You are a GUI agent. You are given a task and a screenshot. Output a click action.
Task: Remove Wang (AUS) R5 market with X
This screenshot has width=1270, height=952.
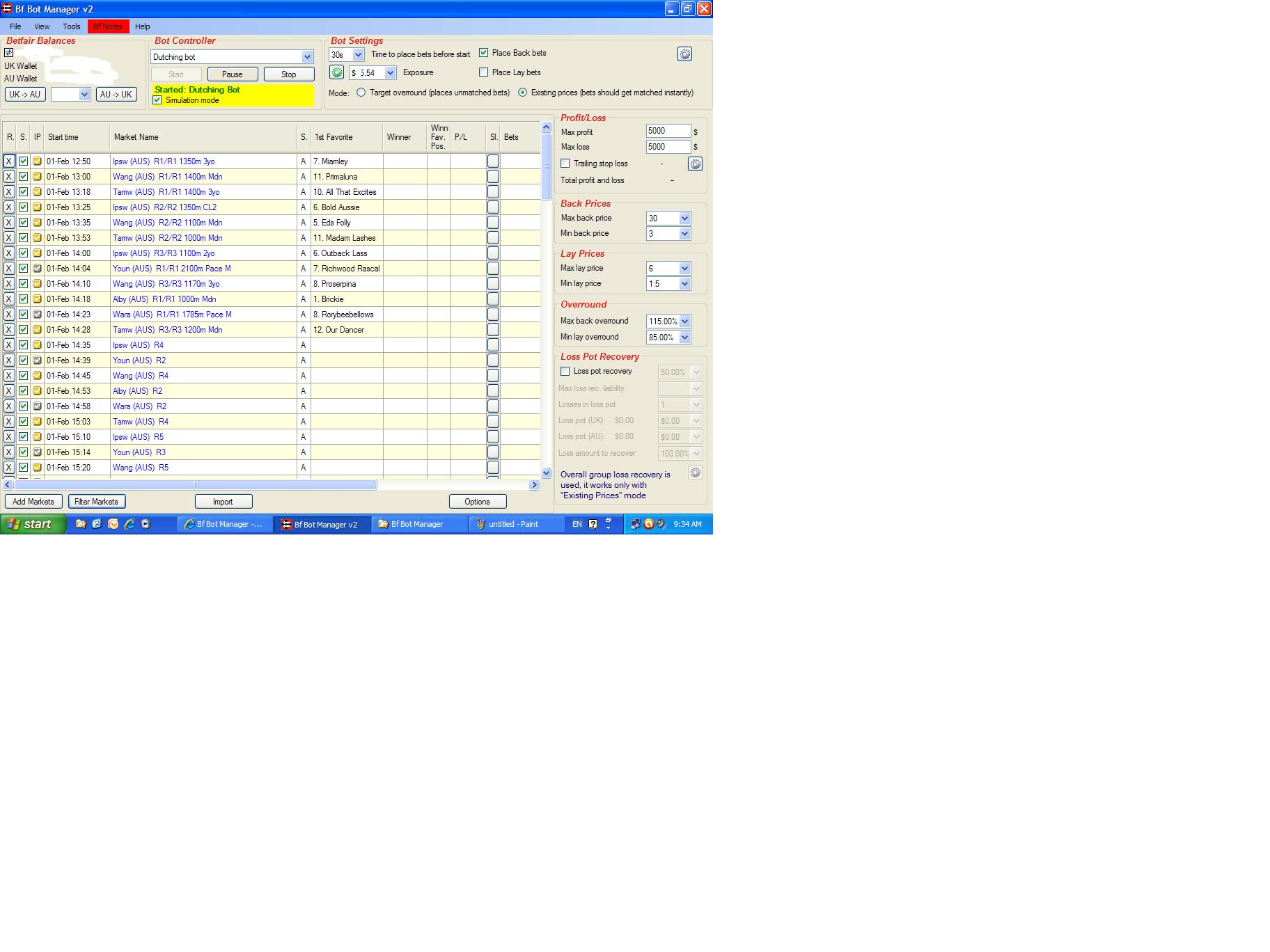pos(9,468)
